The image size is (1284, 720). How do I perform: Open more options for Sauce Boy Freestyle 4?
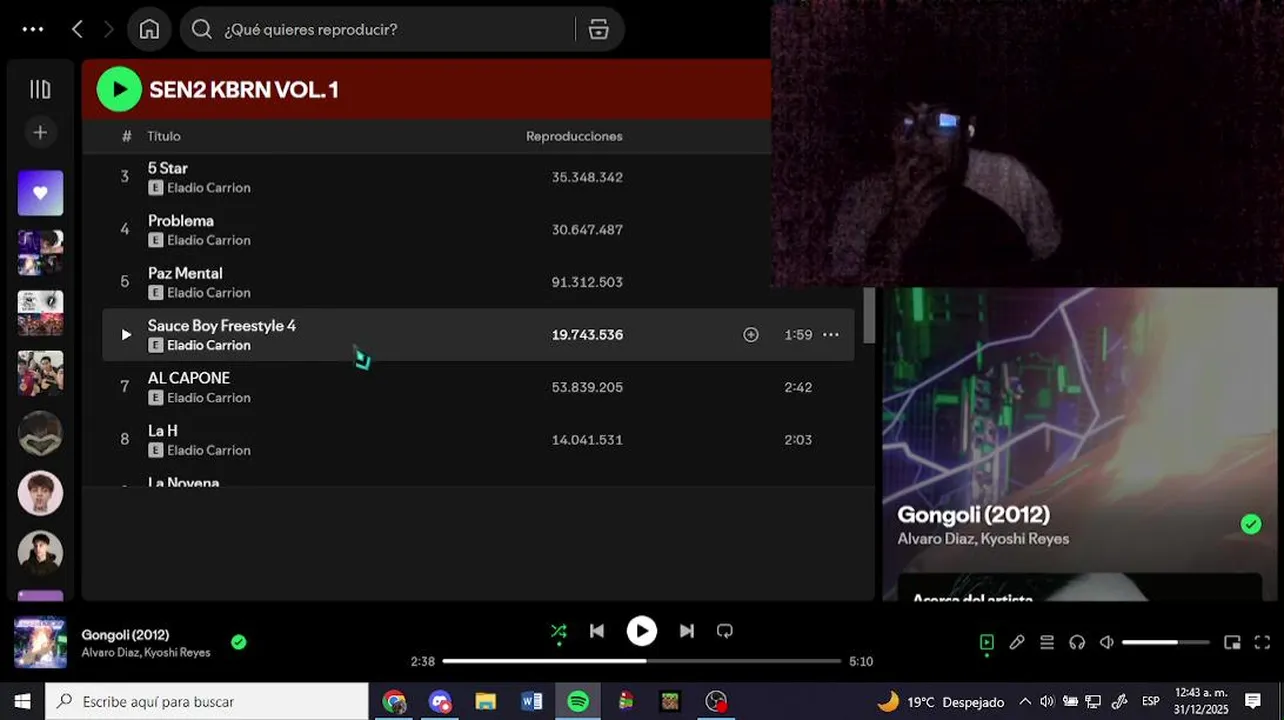coord(831,335)
